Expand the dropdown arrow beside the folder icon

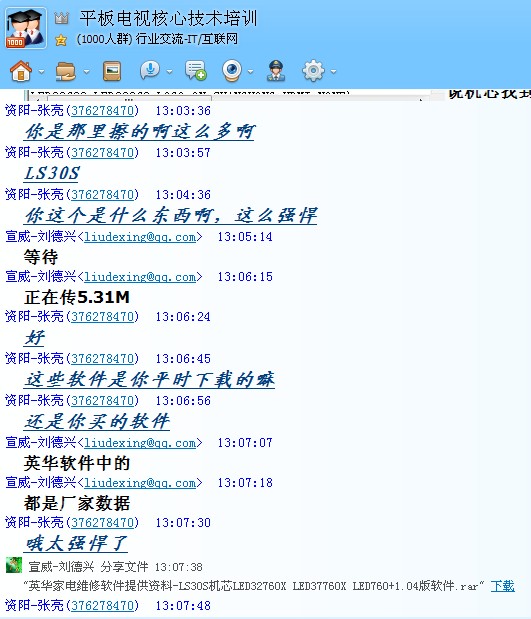click(x=86, y=72)
